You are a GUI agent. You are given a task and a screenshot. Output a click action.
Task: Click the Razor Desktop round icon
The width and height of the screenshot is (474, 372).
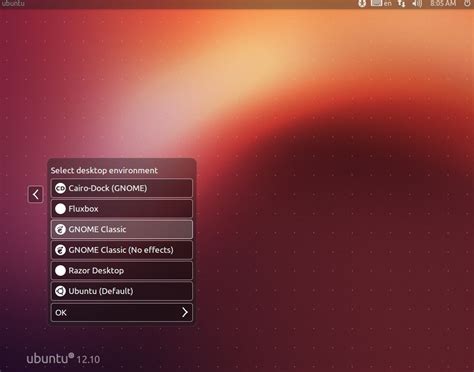coord(60,271)
